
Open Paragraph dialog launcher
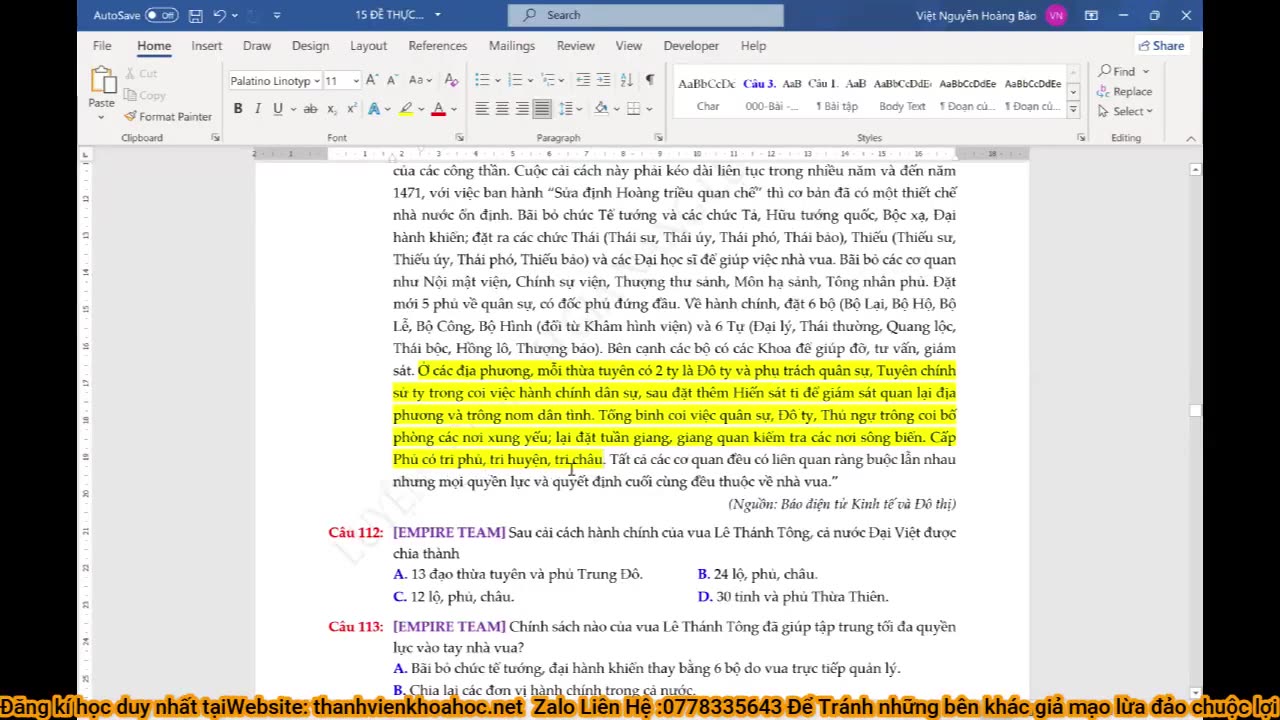pyautogui.click(x=658, y=138)
